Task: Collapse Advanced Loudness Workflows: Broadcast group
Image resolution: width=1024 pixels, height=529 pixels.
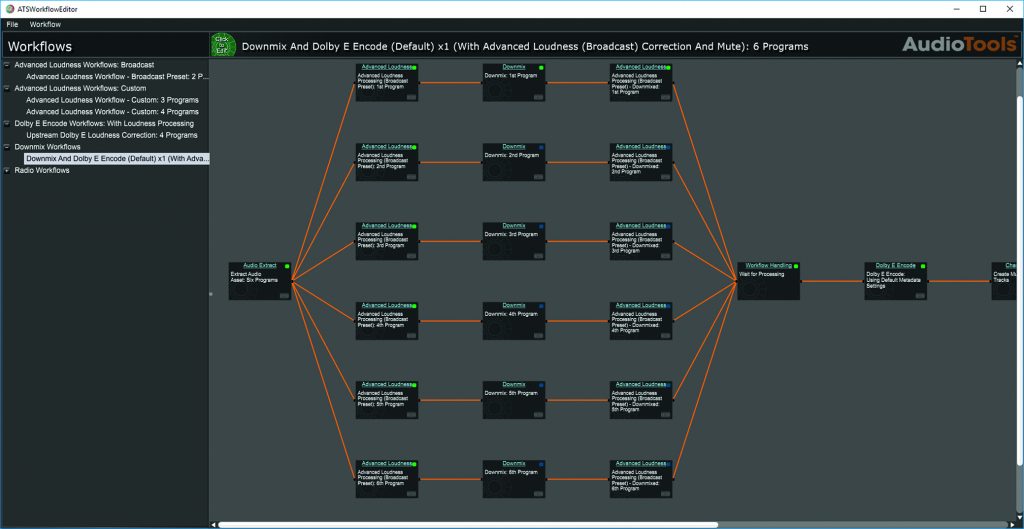Action: click(7, 65)
